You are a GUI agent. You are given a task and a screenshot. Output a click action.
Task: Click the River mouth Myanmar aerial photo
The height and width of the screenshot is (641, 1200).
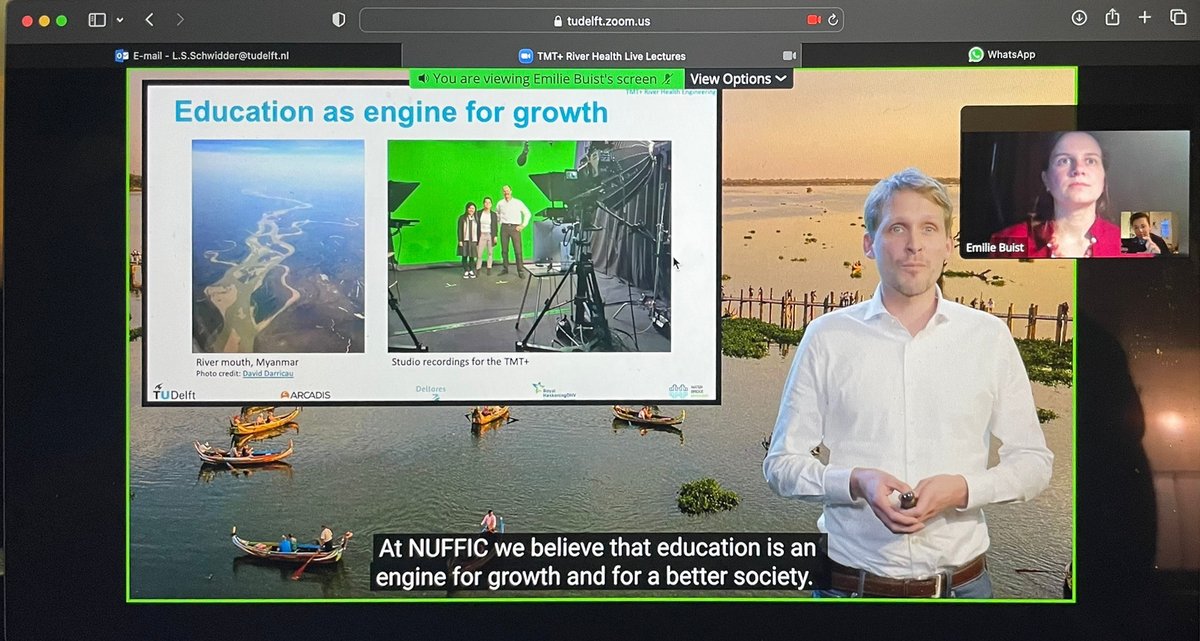pyautogui.click(x=278, y=246)
